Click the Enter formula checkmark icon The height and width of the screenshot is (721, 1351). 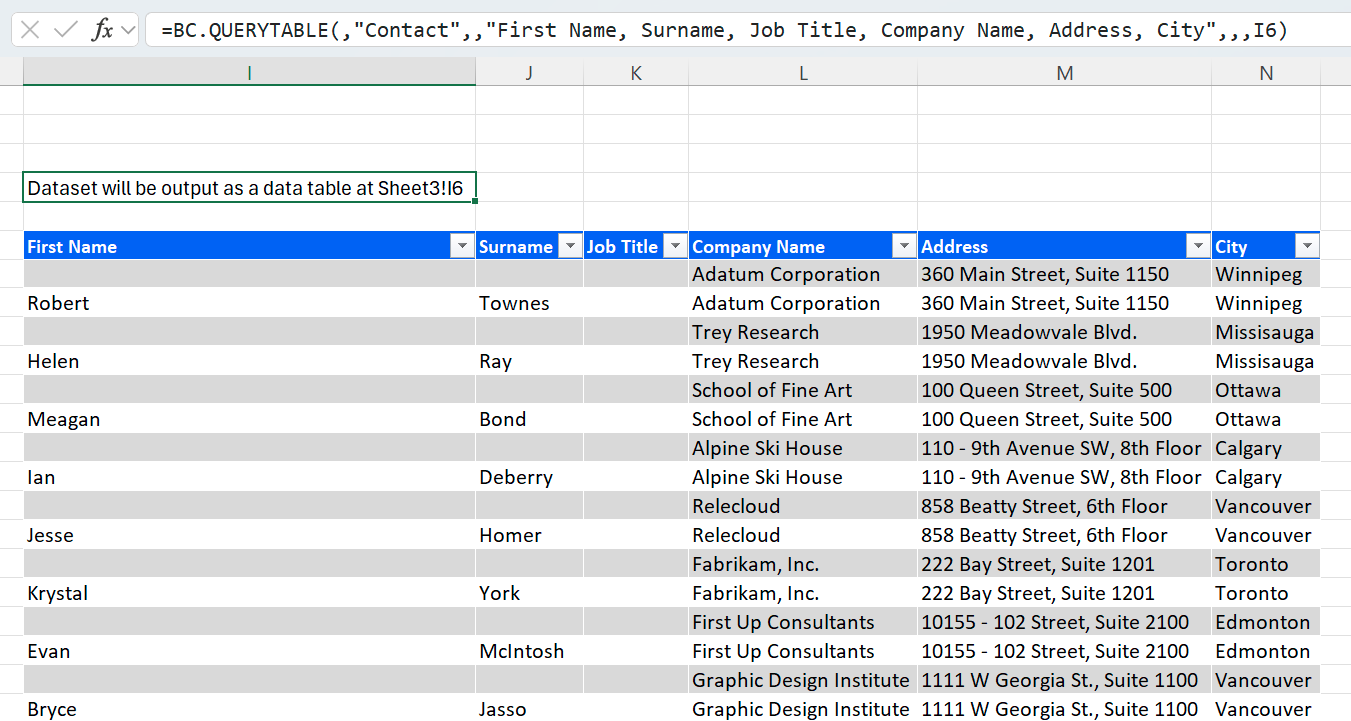pos(66,30)
